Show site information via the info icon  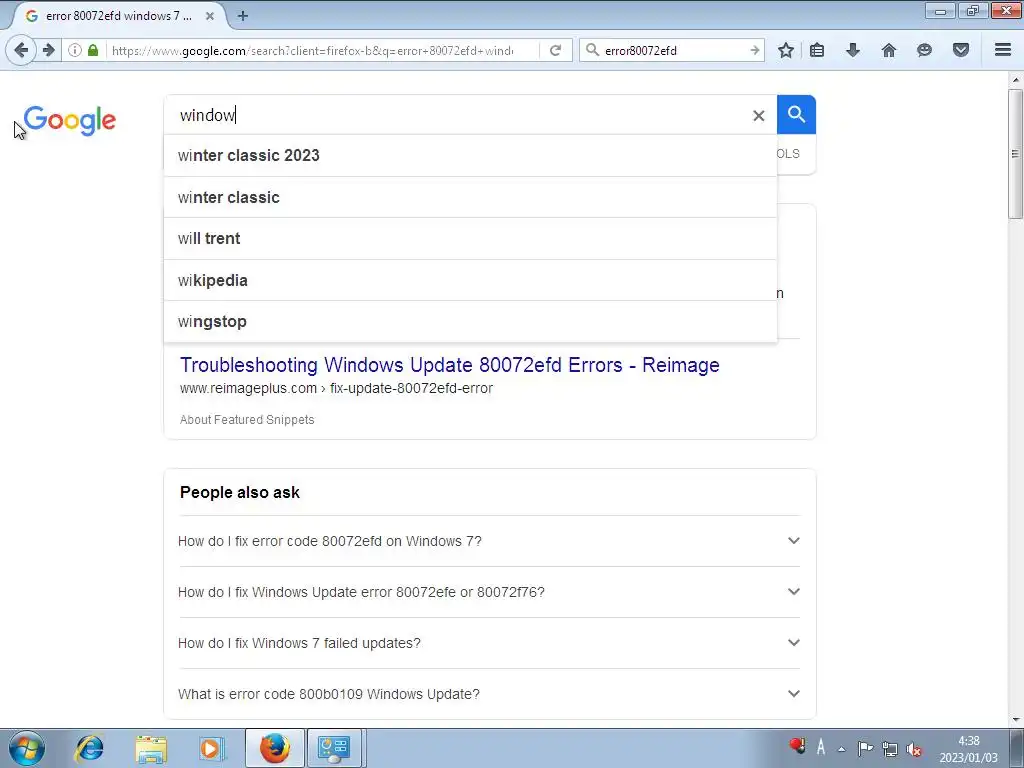tap(75, 50)
